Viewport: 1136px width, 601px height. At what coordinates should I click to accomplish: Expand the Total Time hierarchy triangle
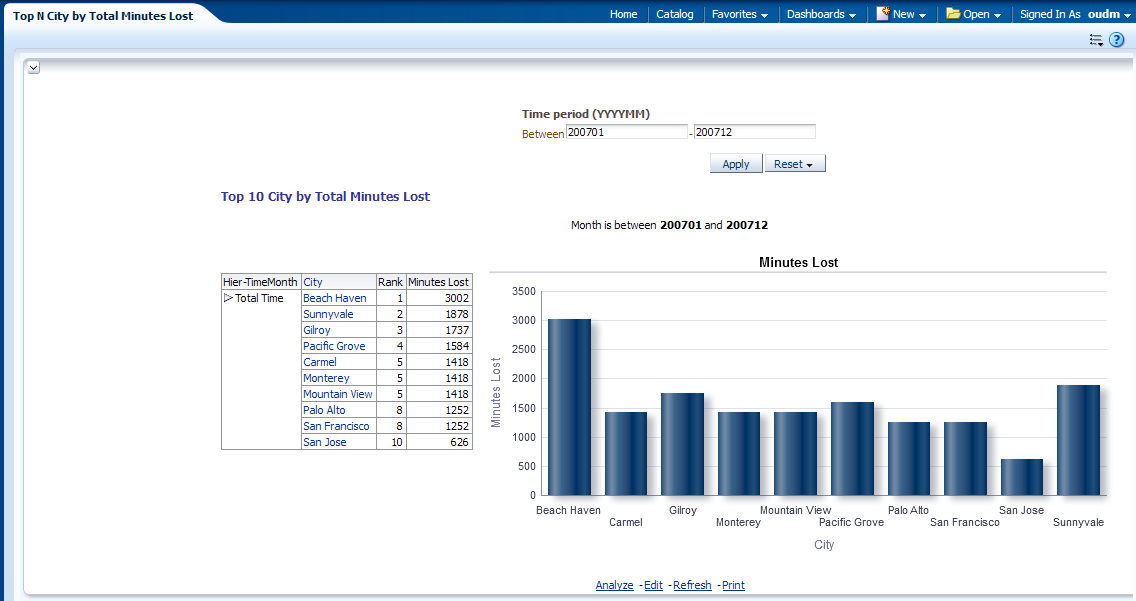point(227,298)
